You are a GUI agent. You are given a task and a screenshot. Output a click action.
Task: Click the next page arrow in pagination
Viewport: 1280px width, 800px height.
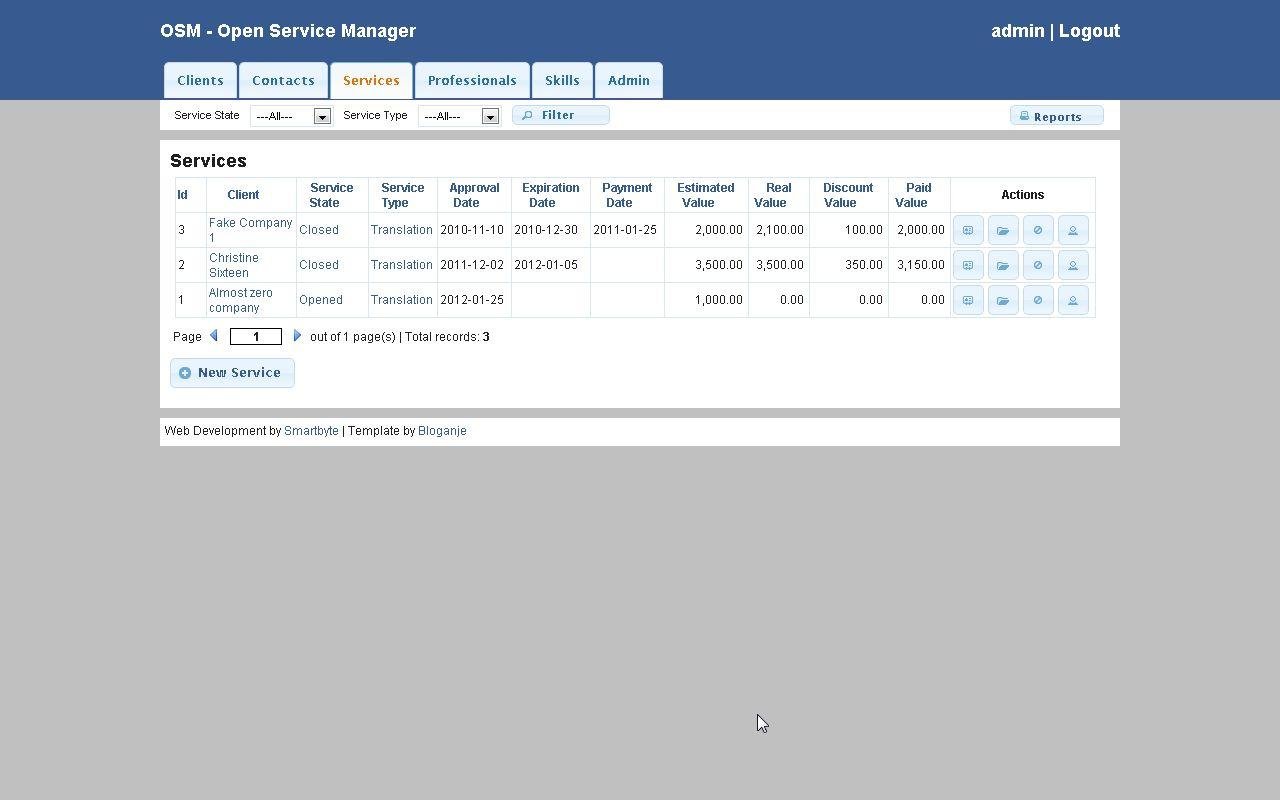[297, 336]
